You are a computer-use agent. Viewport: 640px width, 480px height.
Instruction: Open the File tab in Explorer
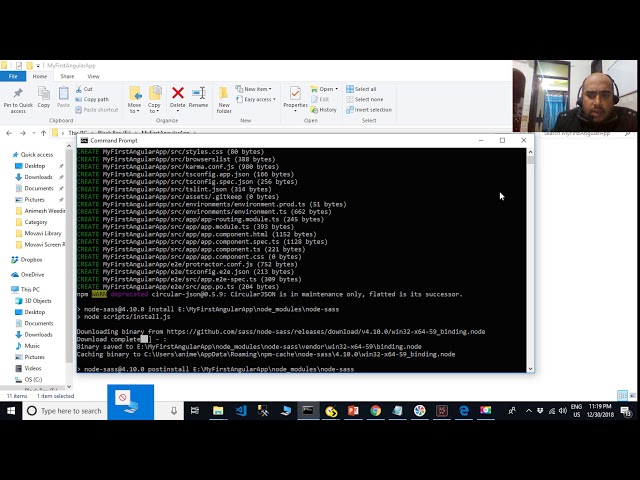coord(13,76)
